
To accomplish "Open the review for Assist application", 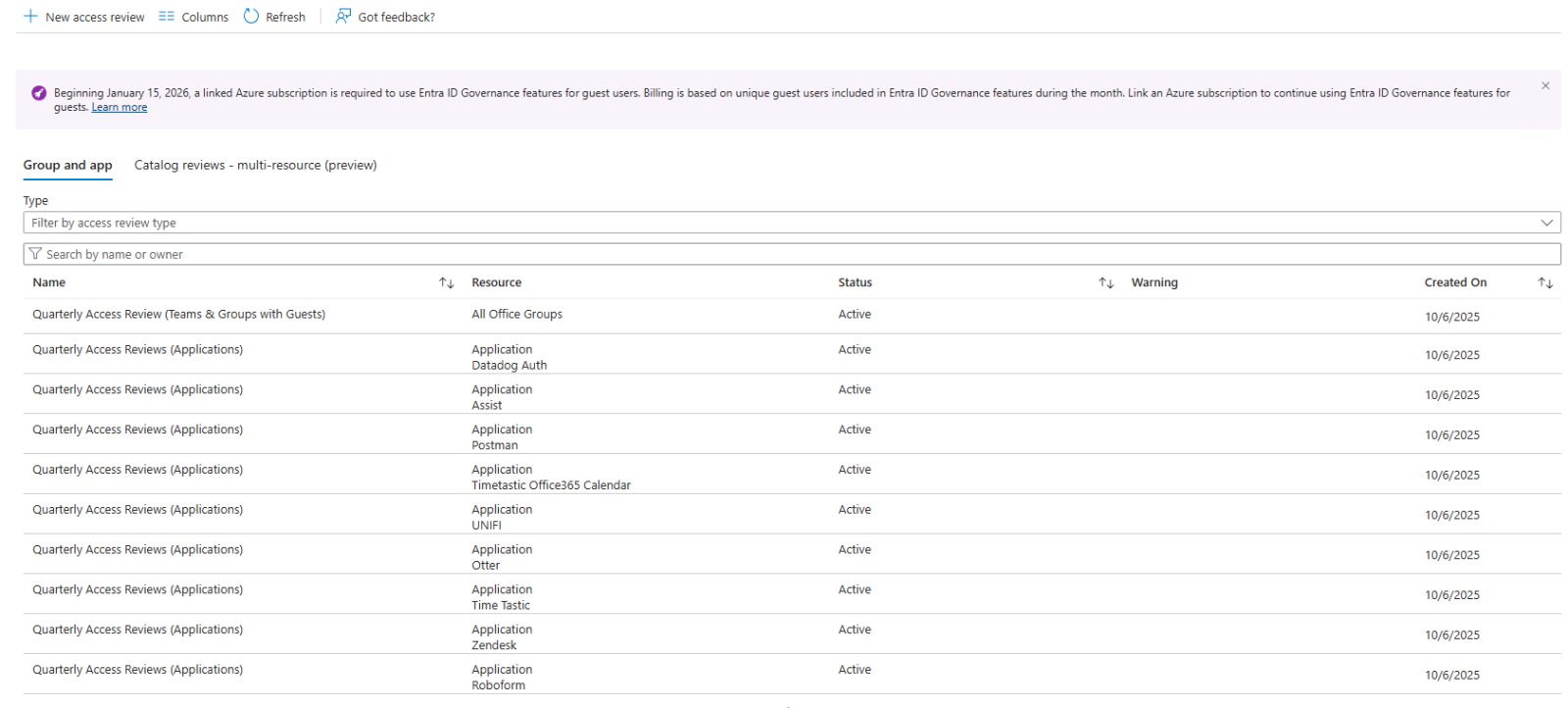I will coord(138,390).
